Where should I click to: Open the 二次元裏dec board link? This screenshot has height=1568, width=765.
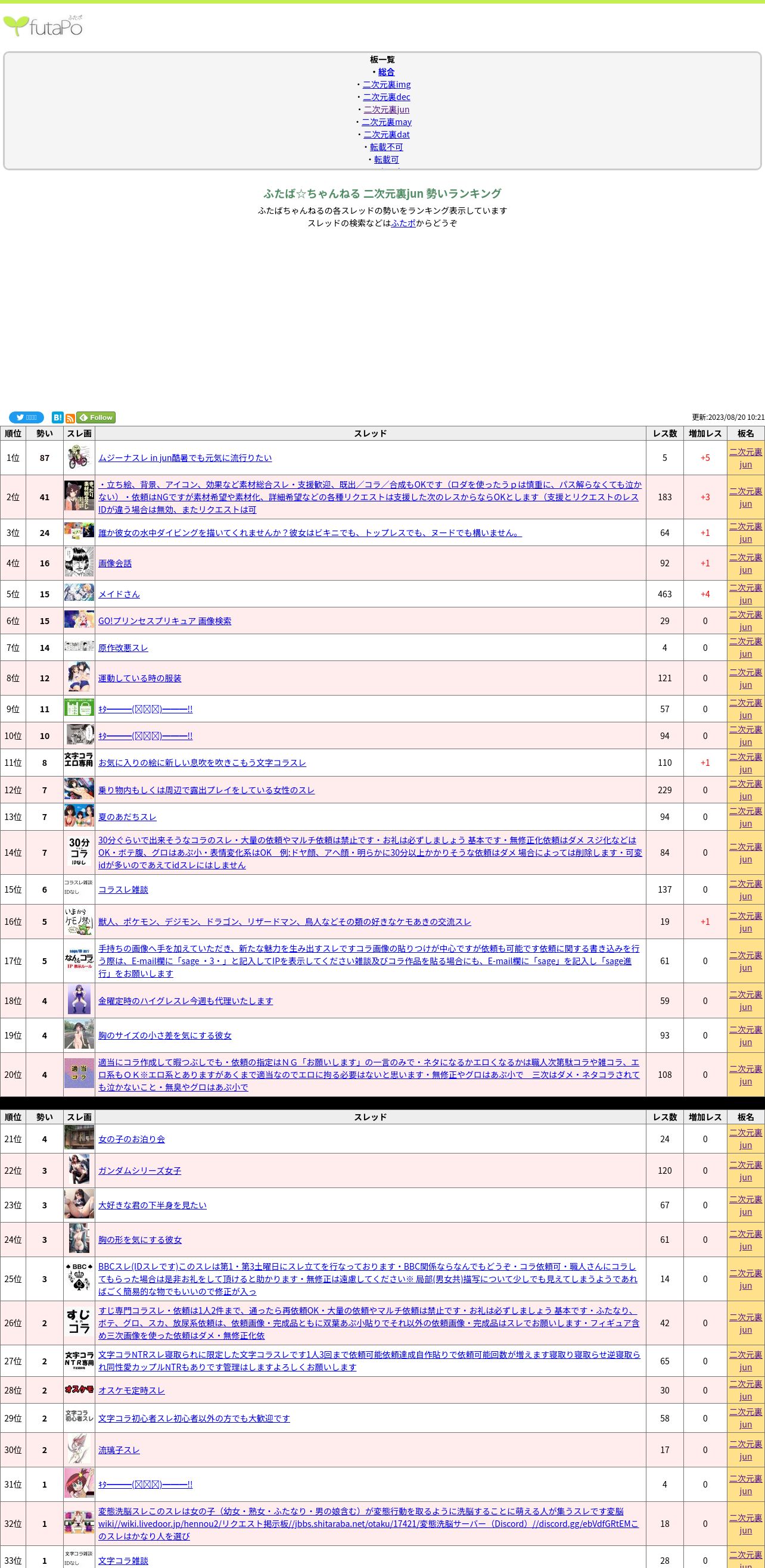point(387,97)
